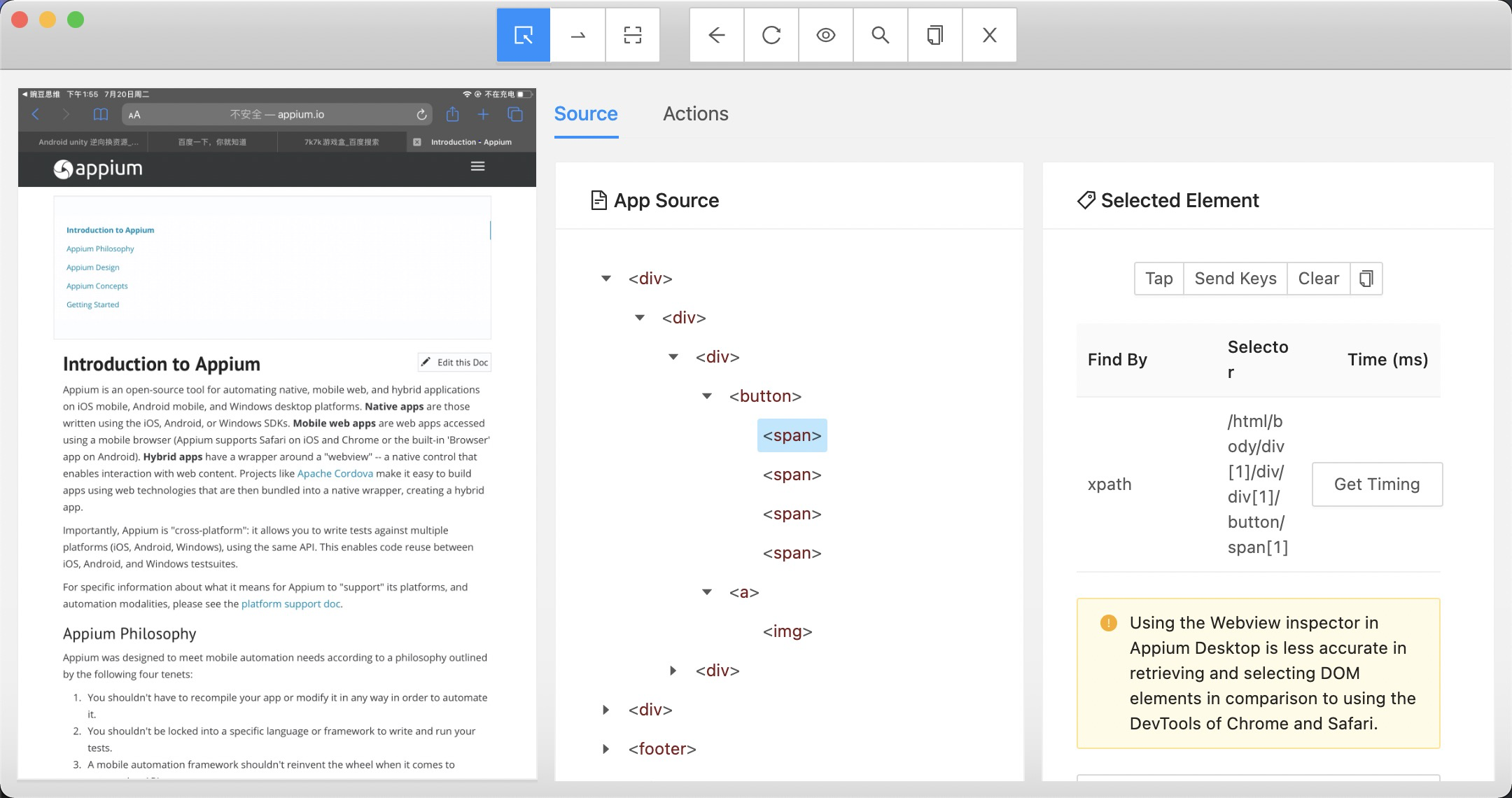Click the Close inspector session icon
The width and height of the screenshot is (1512, 798).
coord(988,35)
